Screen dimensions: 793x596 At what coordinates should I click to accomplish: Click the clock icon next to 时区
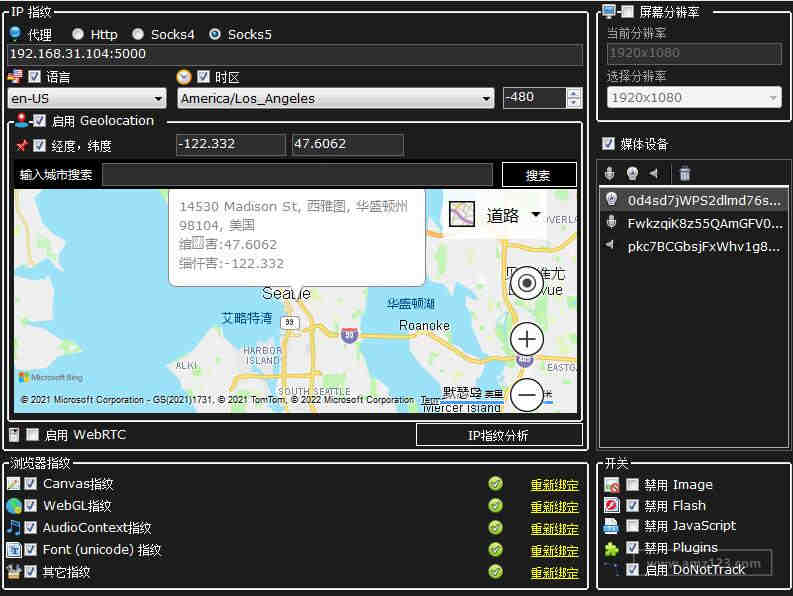(x=184, y=77)
